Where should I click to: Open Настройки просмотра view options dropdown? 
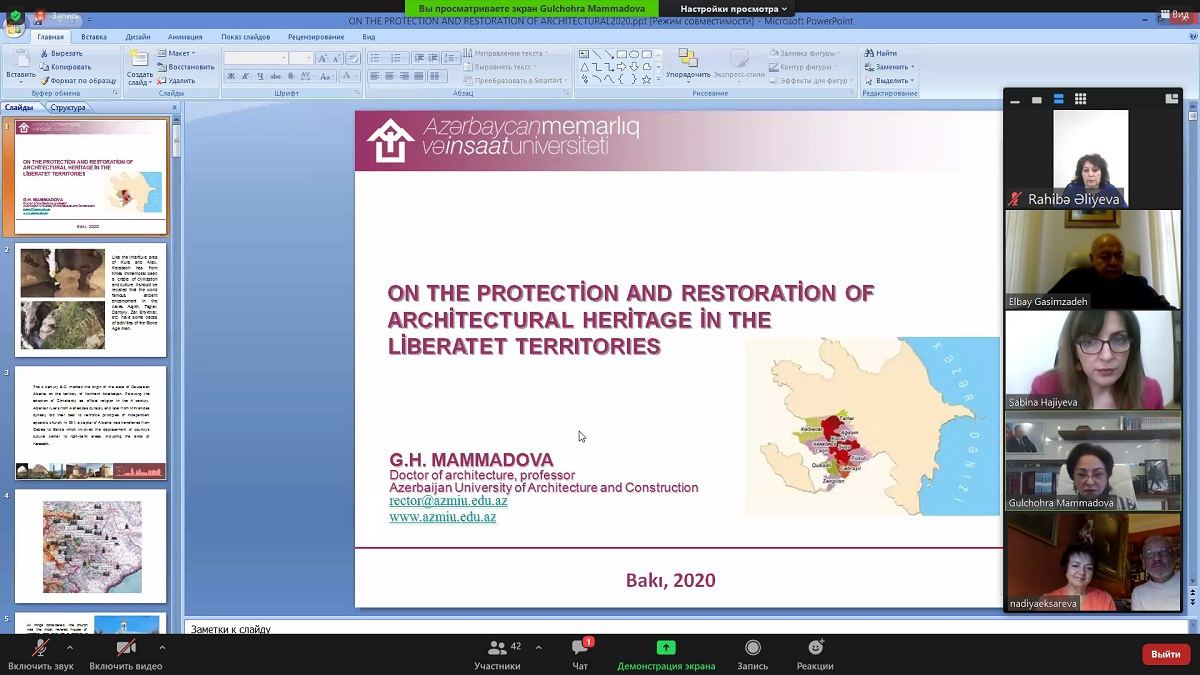(734, 9)
